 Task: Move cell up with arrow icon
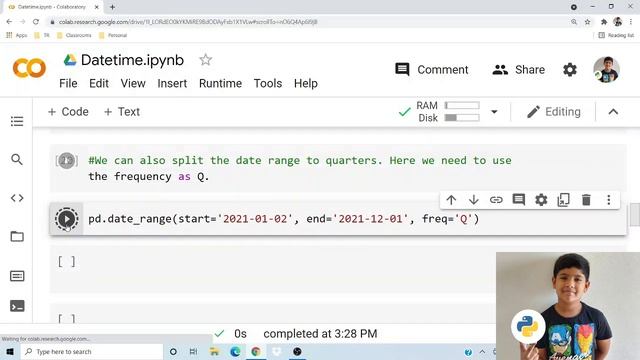point(451,200)
